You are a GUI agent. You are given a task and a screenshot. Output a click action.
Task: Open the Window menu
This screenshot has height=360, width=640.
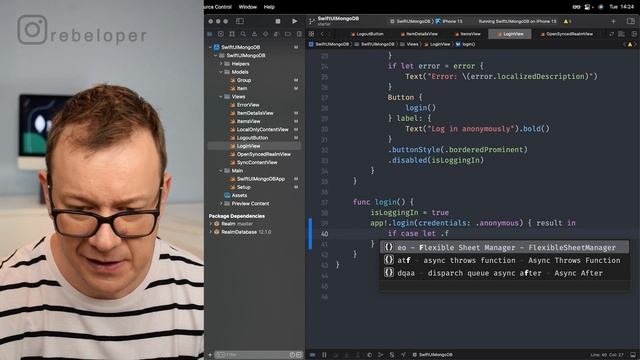[x=248, y=7]
